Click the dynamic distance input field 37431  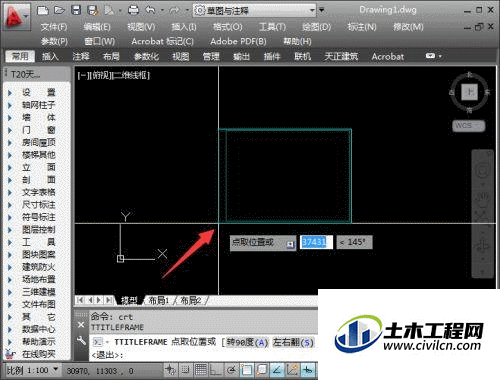pos(316,242)
